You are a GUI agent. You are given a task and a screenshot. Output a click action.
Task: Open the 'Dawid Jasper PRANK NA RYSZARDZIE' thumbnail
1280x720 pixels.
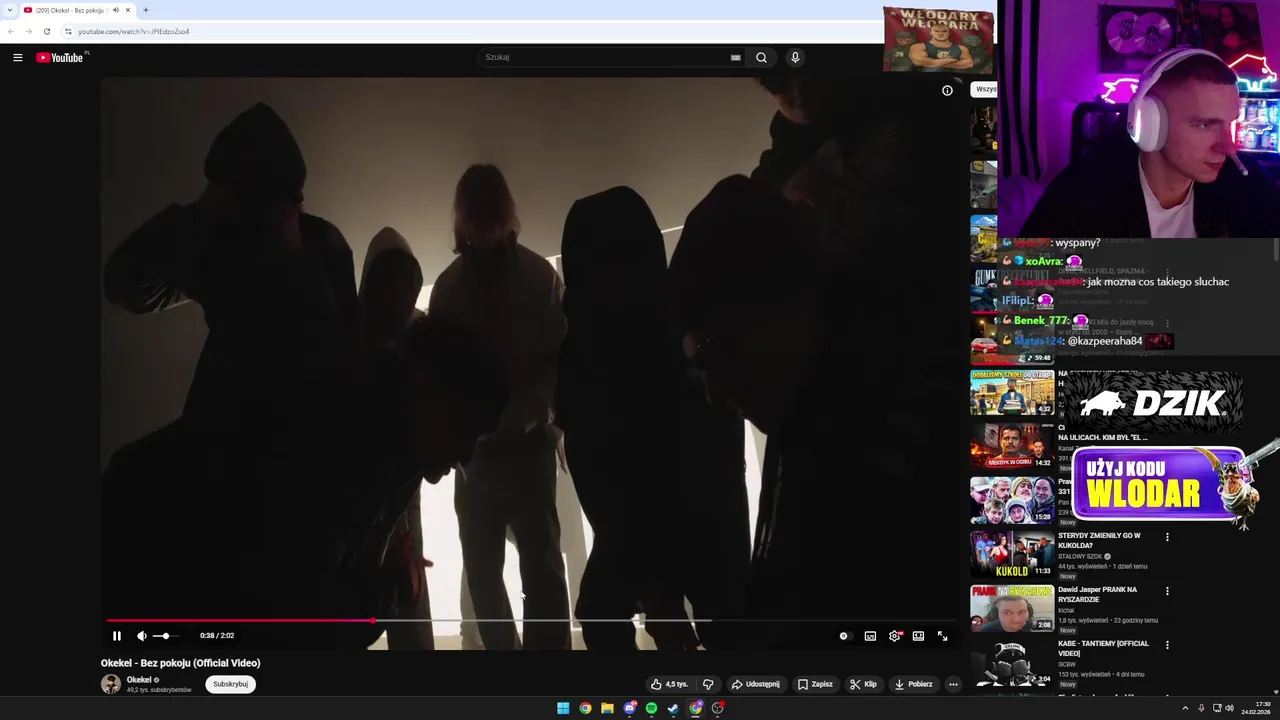click(1011, 608)
